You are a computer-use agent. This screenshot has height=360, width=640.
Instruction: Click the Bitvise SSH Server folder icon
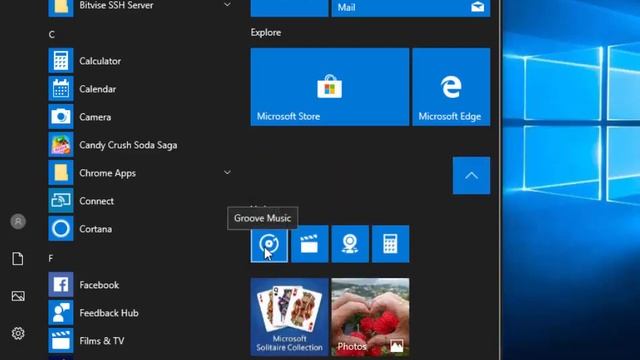tap(61, 7)
